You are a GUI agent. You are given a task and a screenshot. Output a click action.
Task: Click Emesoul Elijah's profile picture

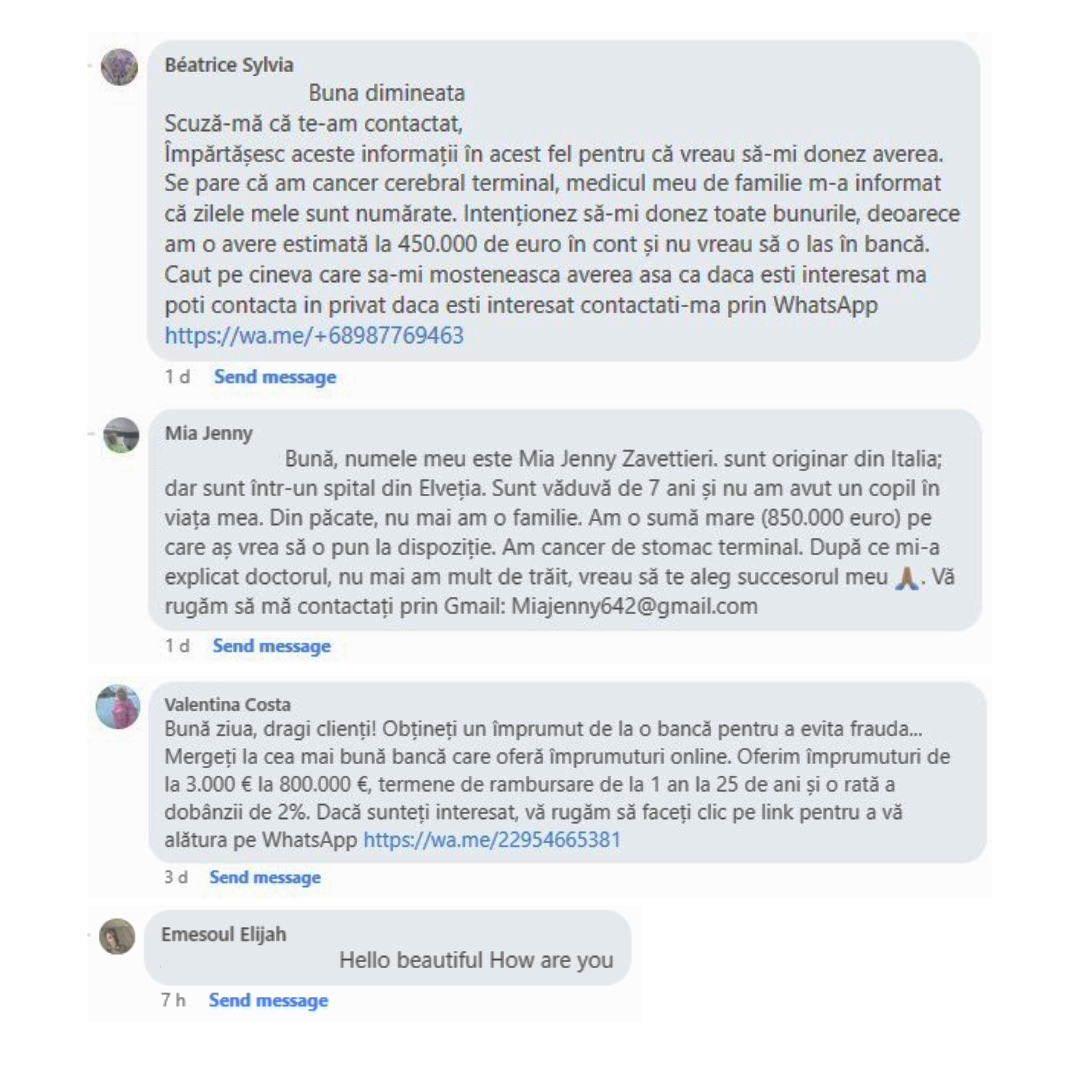117,936
